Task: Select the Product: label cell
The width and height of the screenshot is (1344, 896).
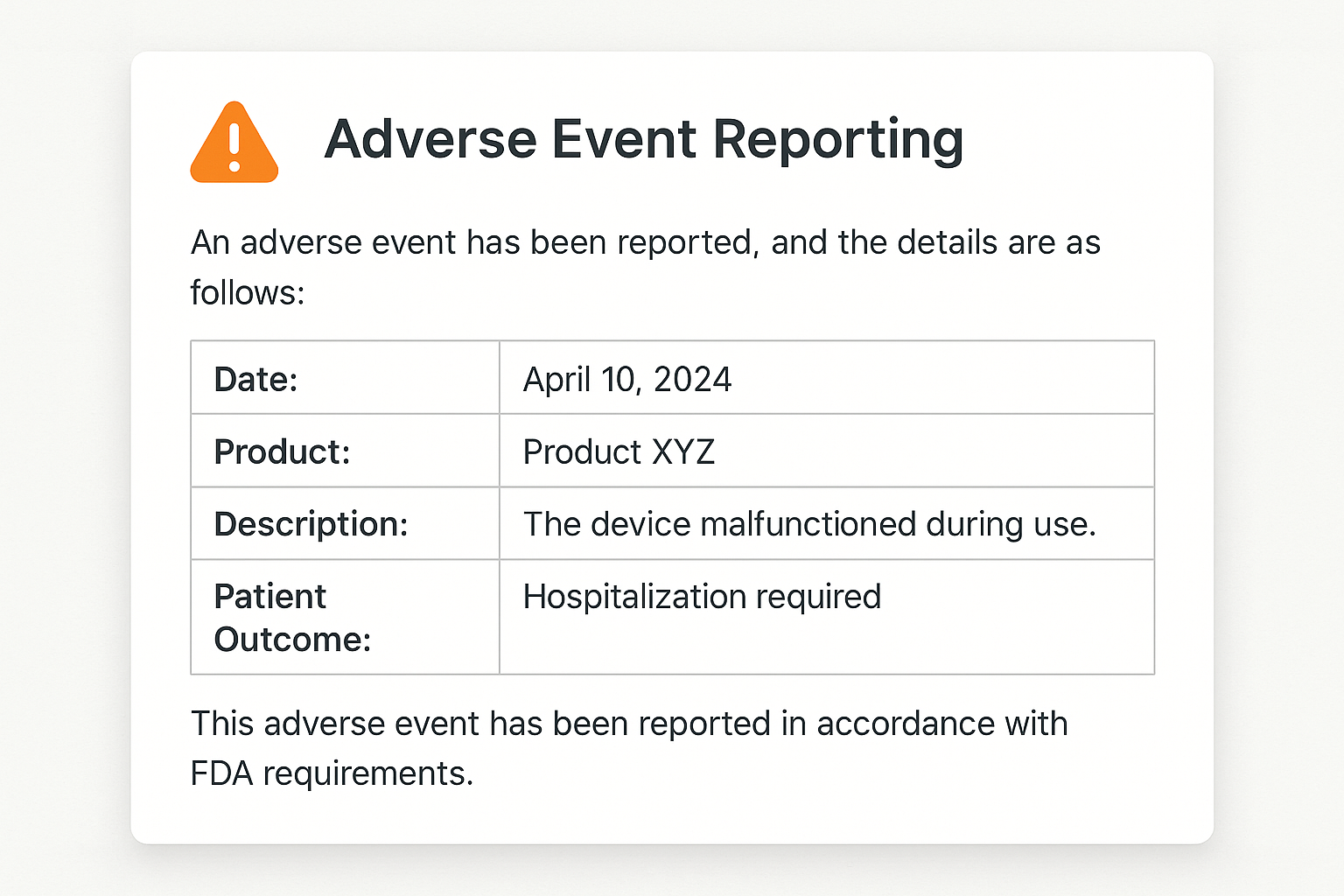Action: [x=345, y=451]
